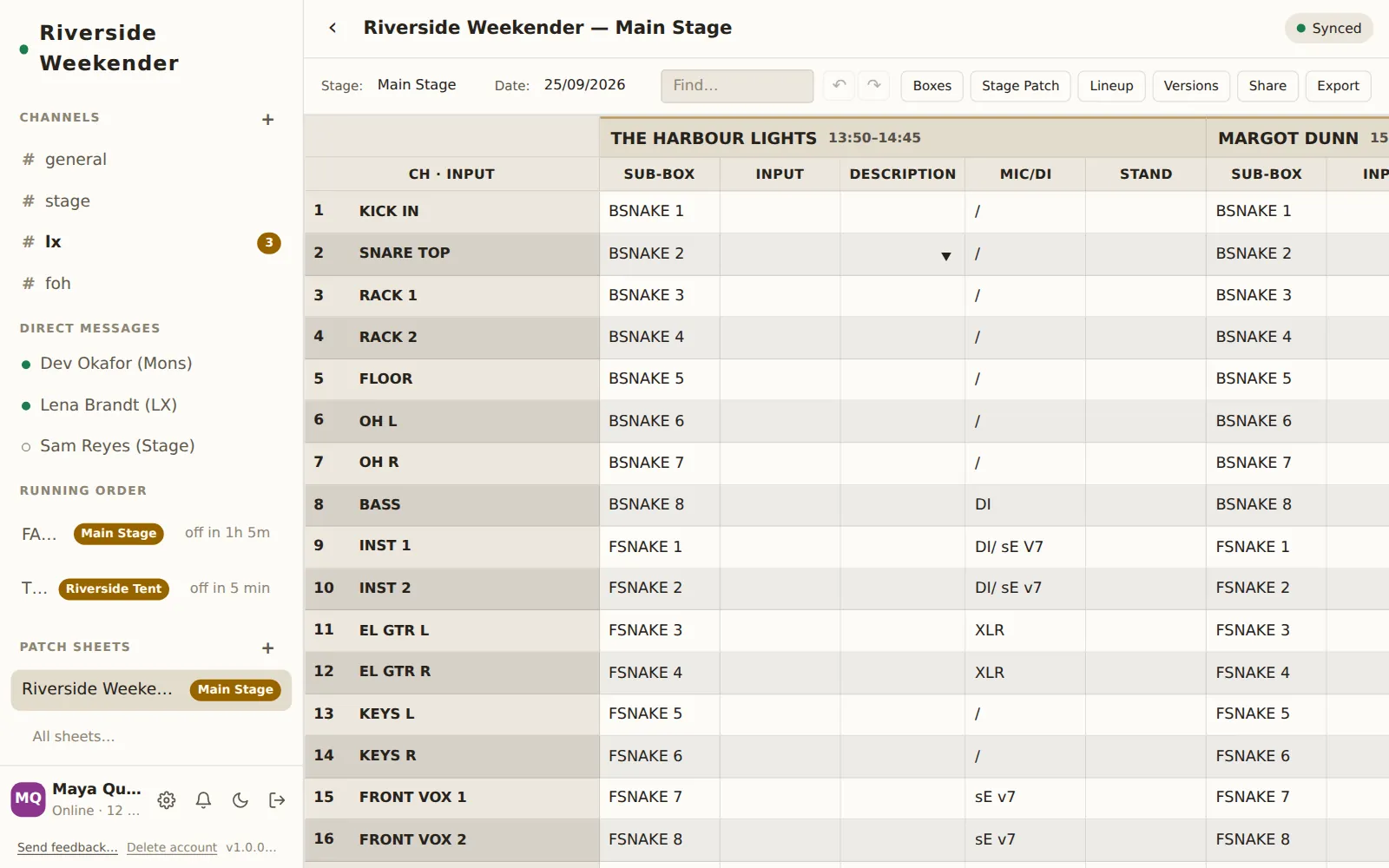Message Lena Brandt (LX)
Viewport: 1389px width, 868px height.
pyautogui.click(x=151, y=405)
